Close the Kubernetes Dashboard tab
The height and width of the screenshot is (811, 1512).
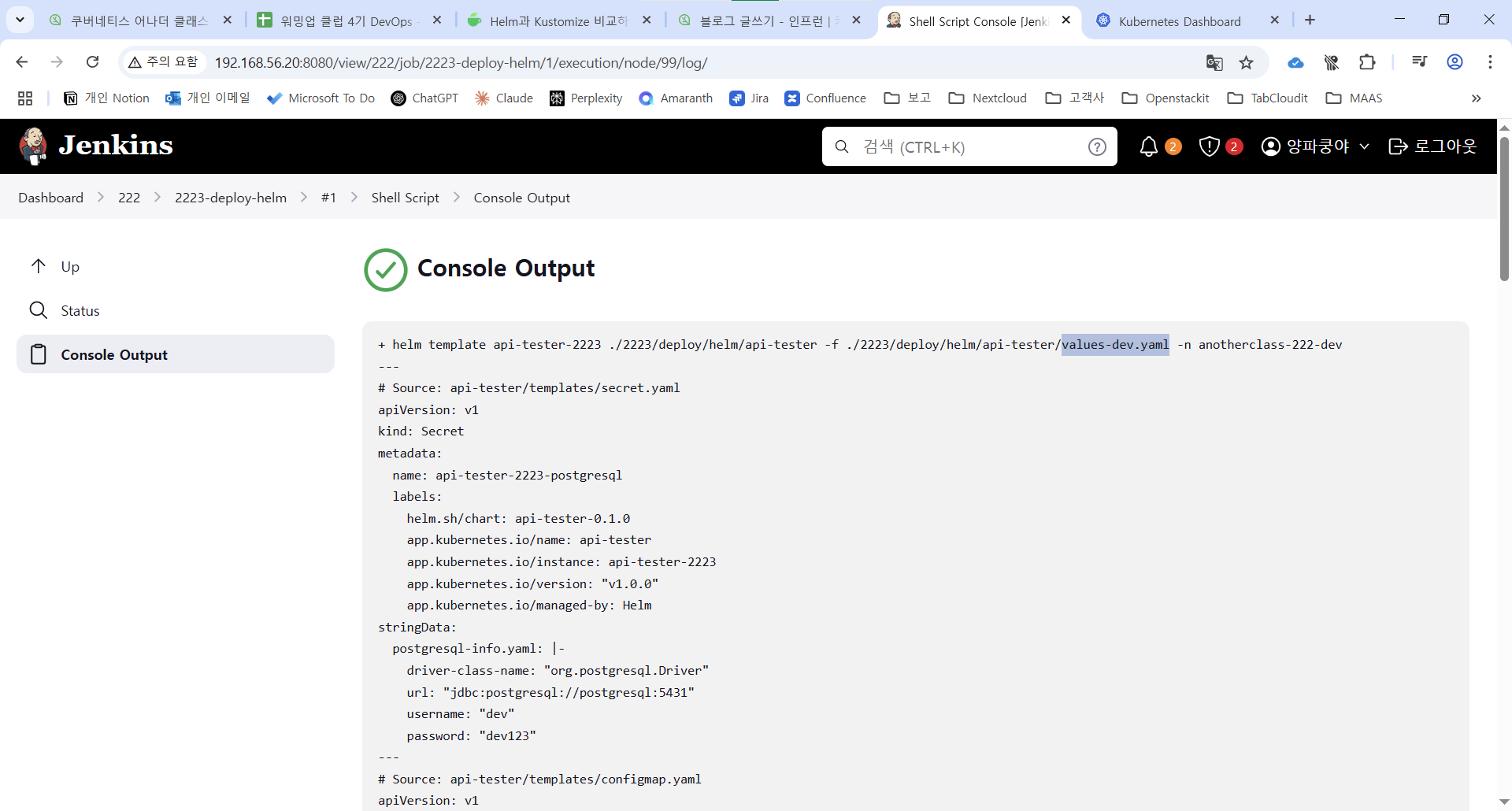point(1275,20)
